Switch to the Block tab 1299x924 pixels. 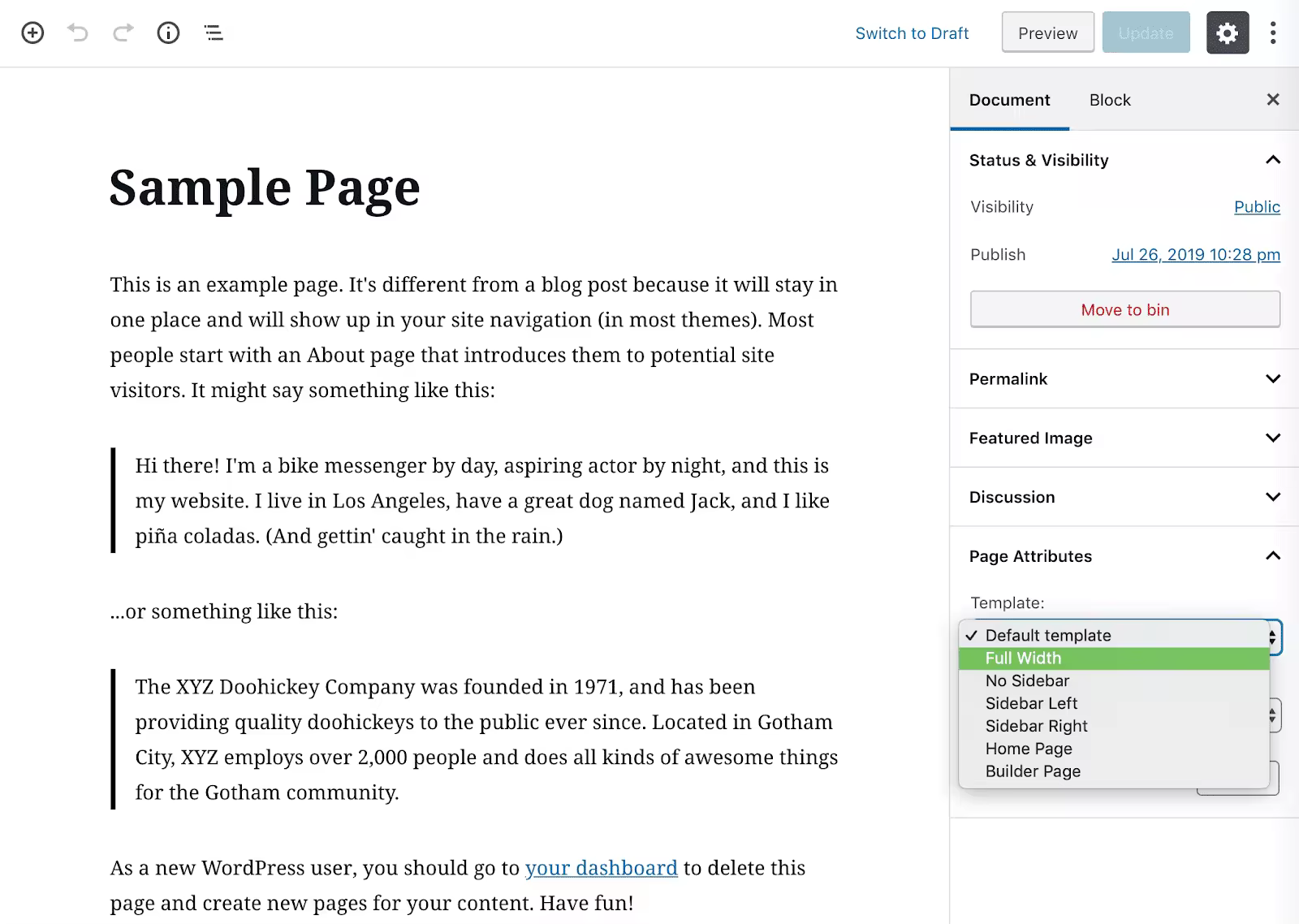[1110, 100]
